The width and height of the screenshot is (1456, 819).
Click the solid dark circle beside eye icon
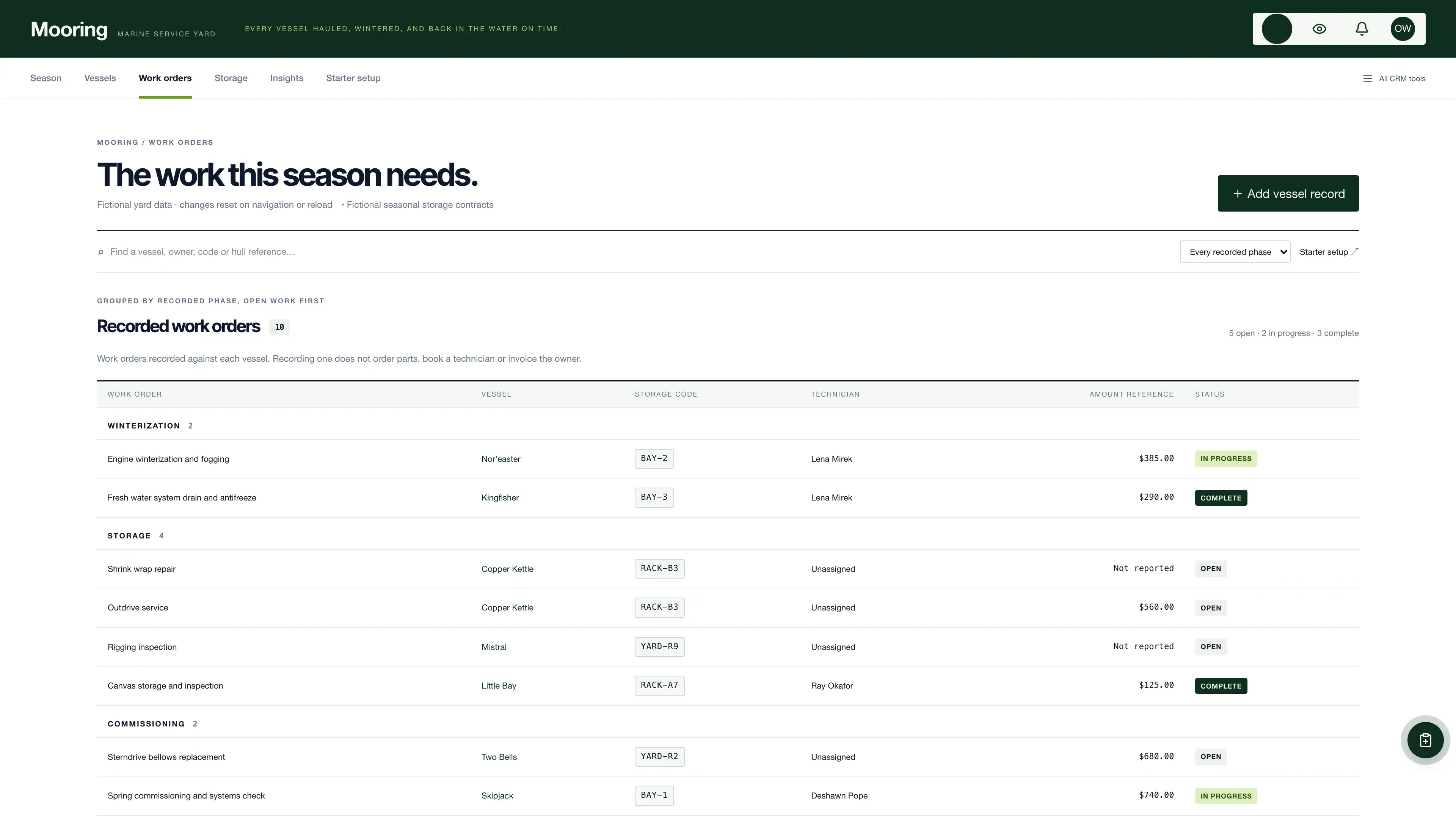(1277, 29)
